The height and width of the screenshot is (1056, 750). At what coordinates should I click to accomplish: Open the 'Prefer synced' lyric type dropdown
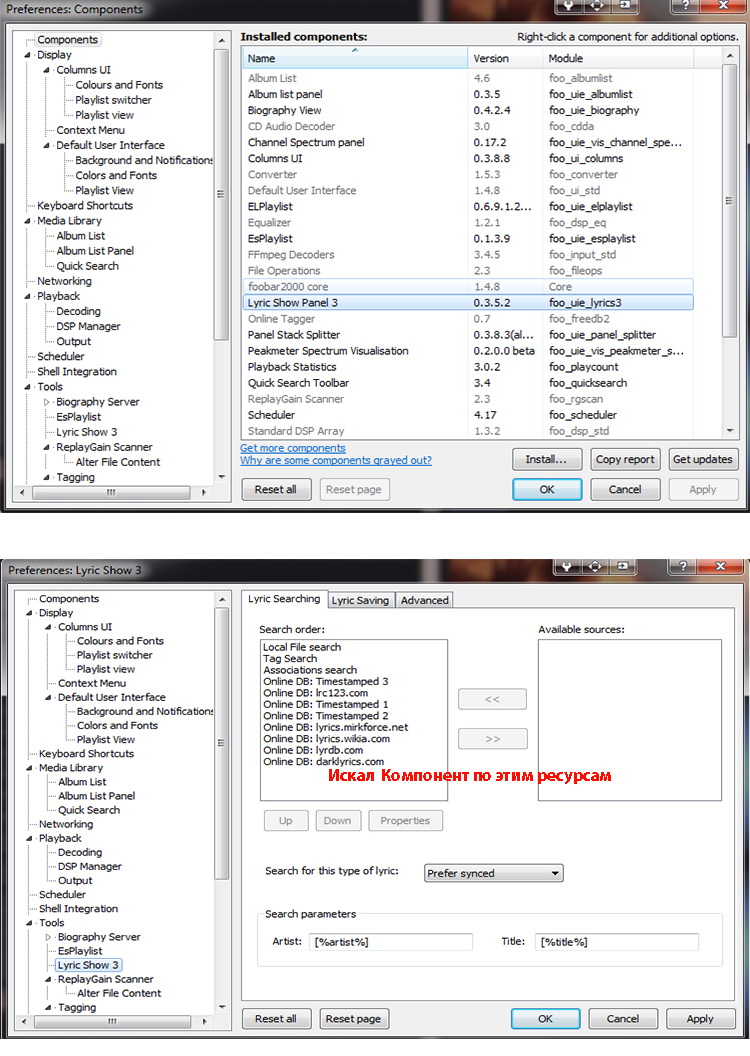click(x=493, y=873)
